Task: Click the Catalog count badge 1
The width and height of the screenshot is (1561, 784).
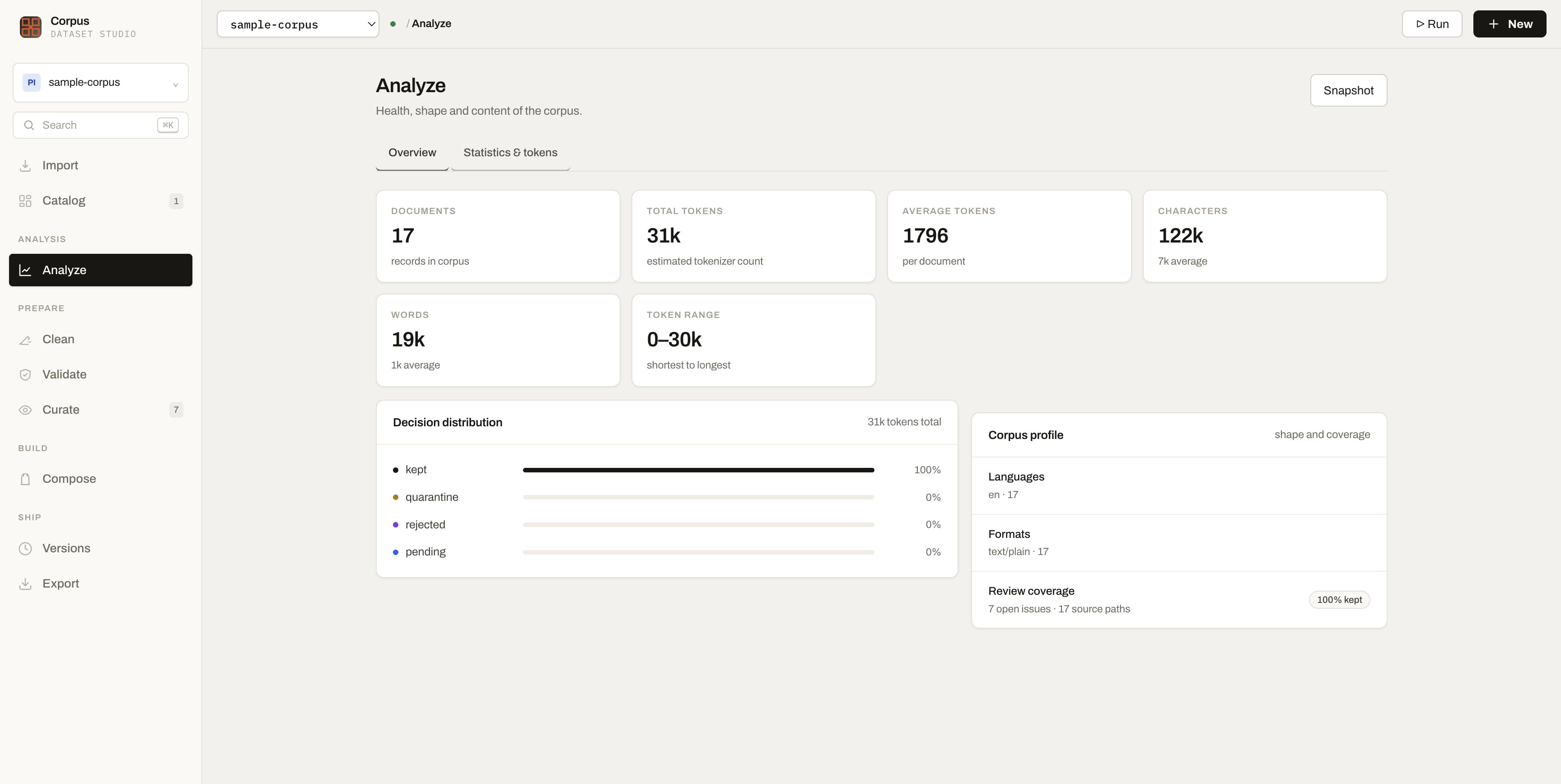Action: coord(176,201)
